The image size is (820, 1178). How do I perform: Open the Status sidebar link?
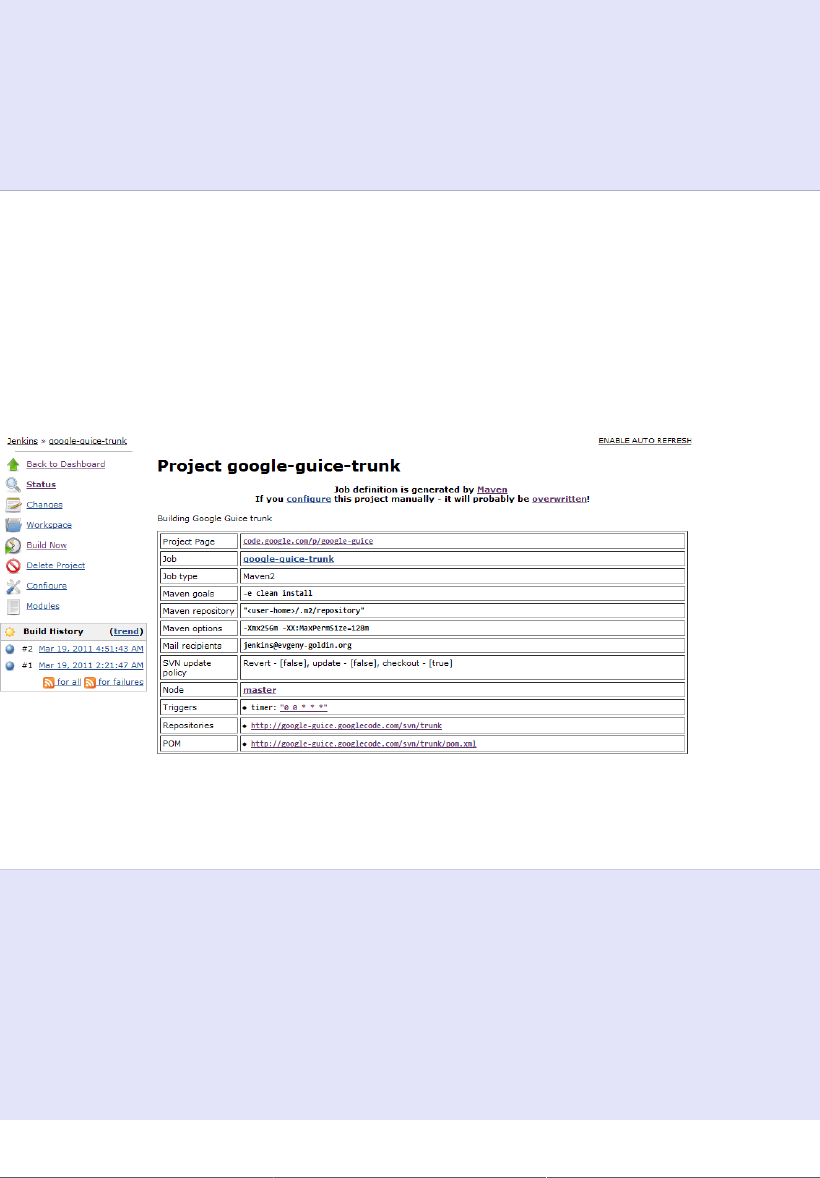[x=41, y=485]
